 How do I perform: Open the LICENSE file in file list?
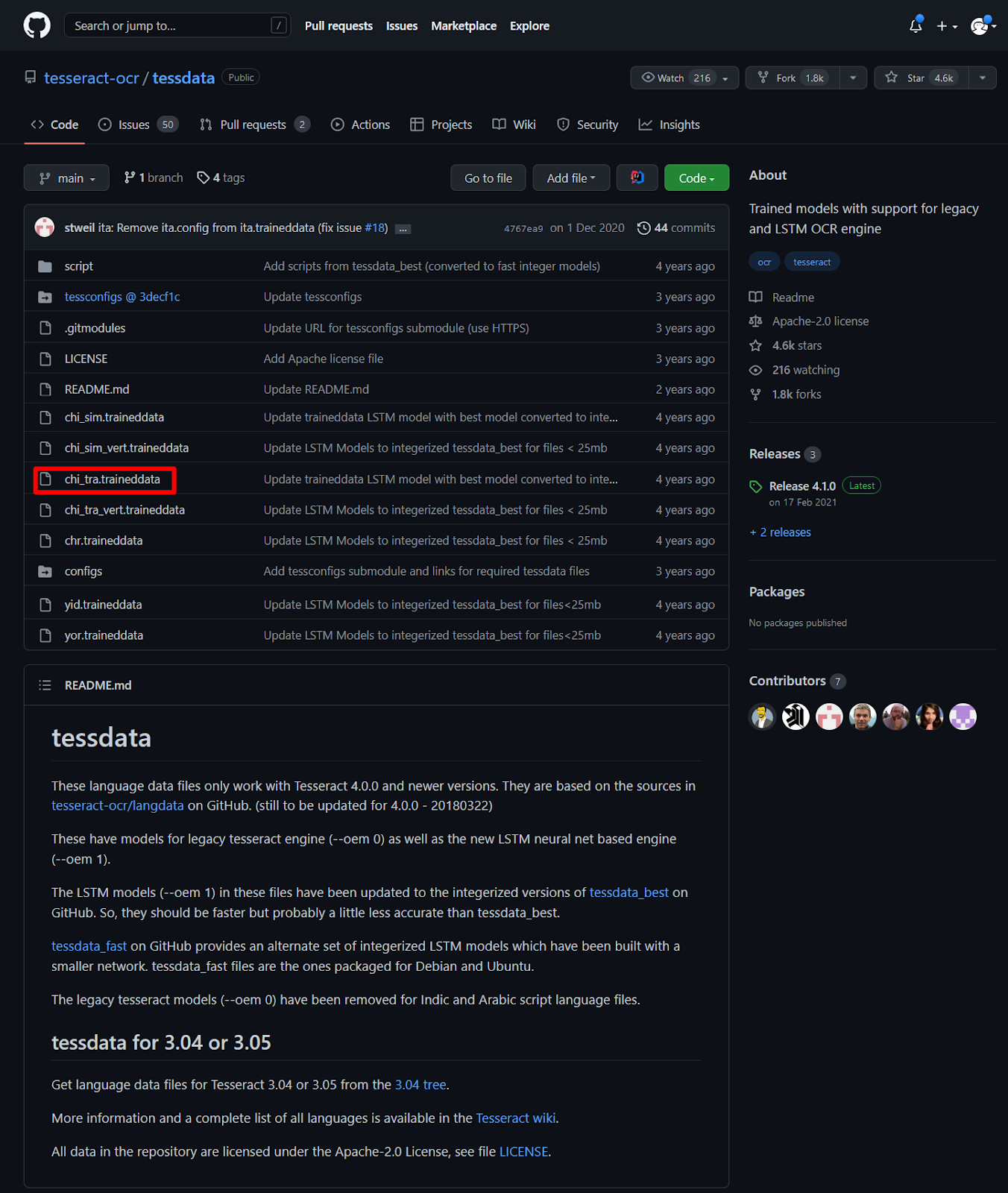coord(86,359)
